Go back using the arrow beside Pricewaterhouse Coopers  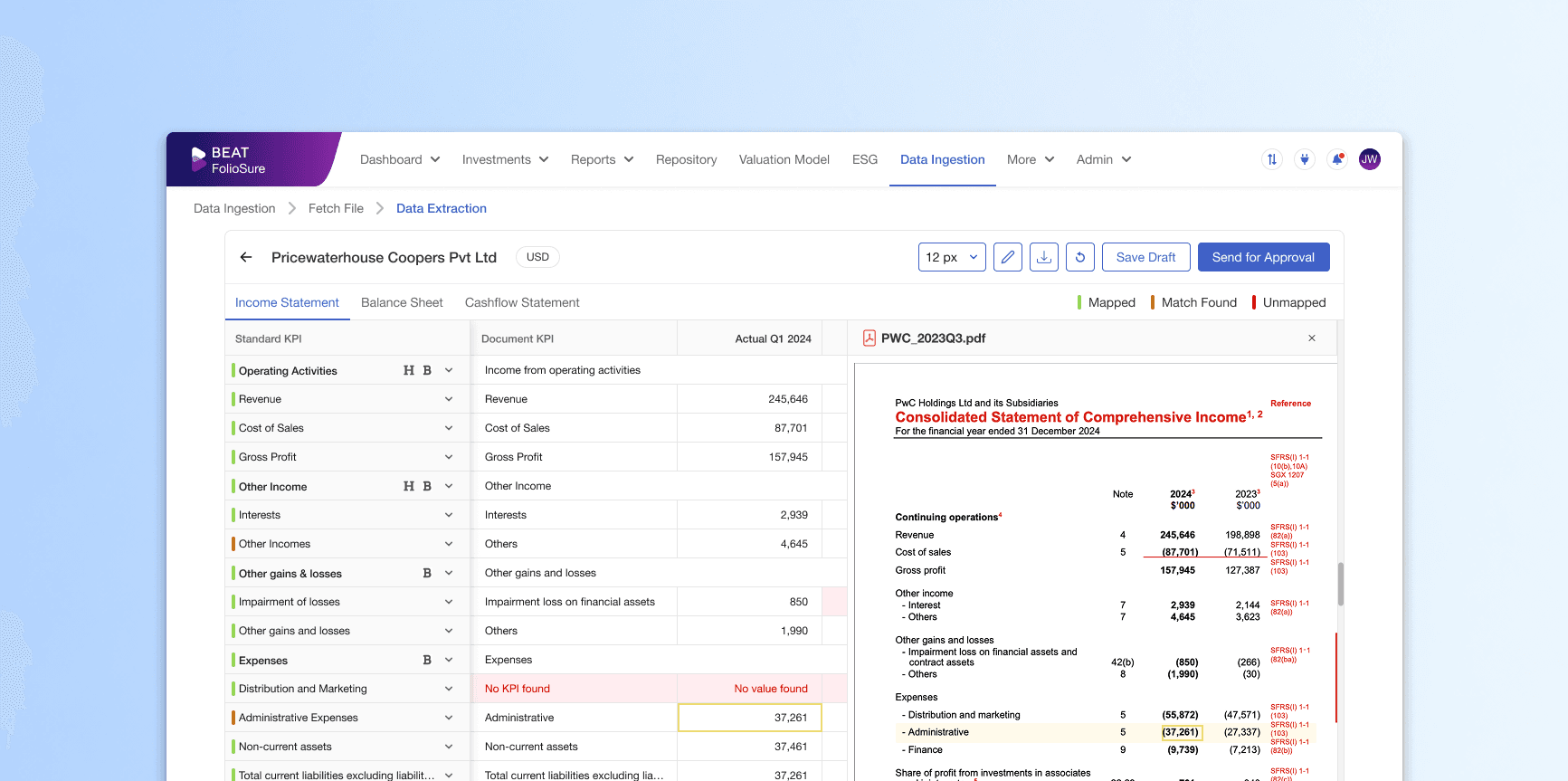coord(246,257)
